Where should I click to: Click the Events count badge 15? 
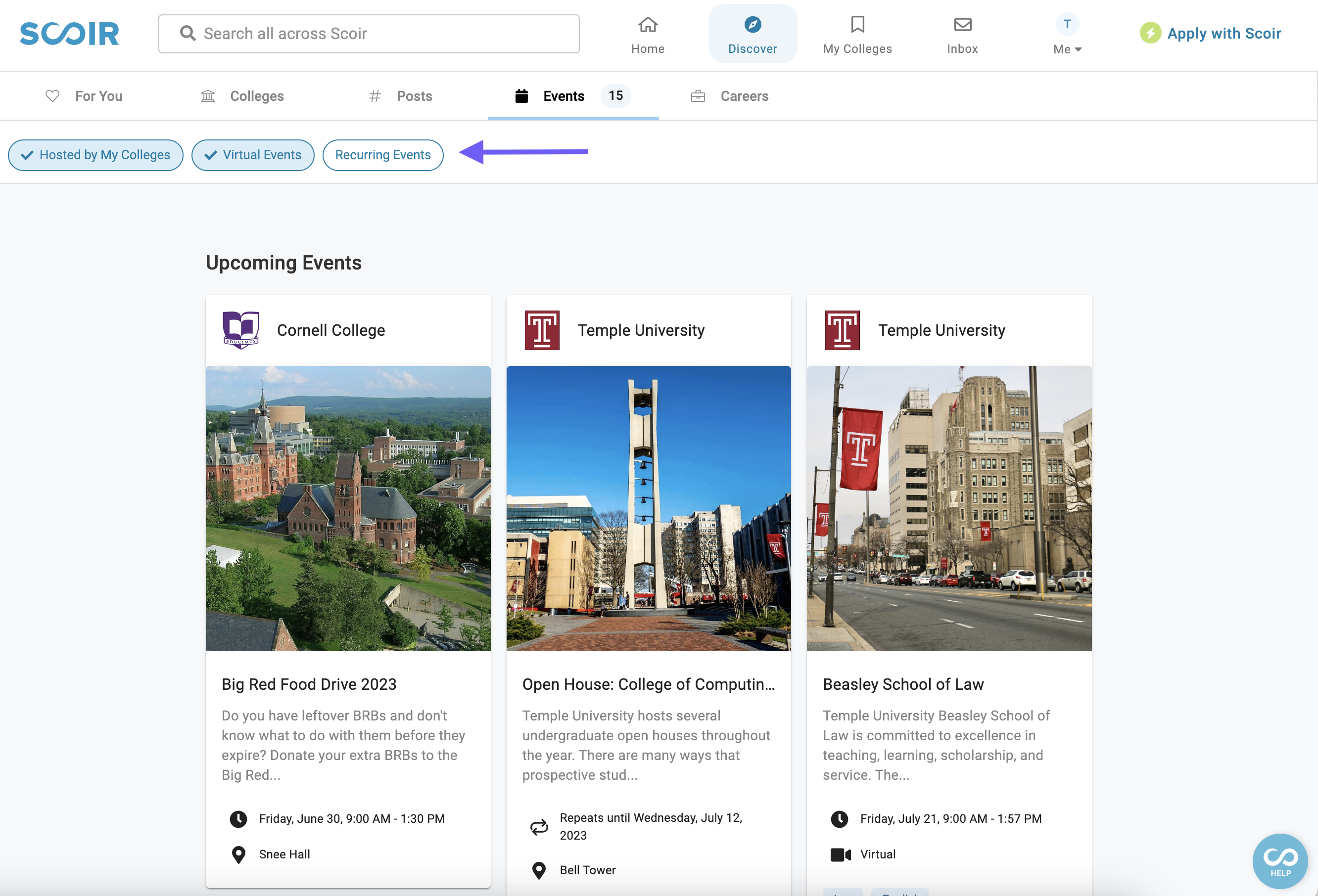tap(615, 96)
